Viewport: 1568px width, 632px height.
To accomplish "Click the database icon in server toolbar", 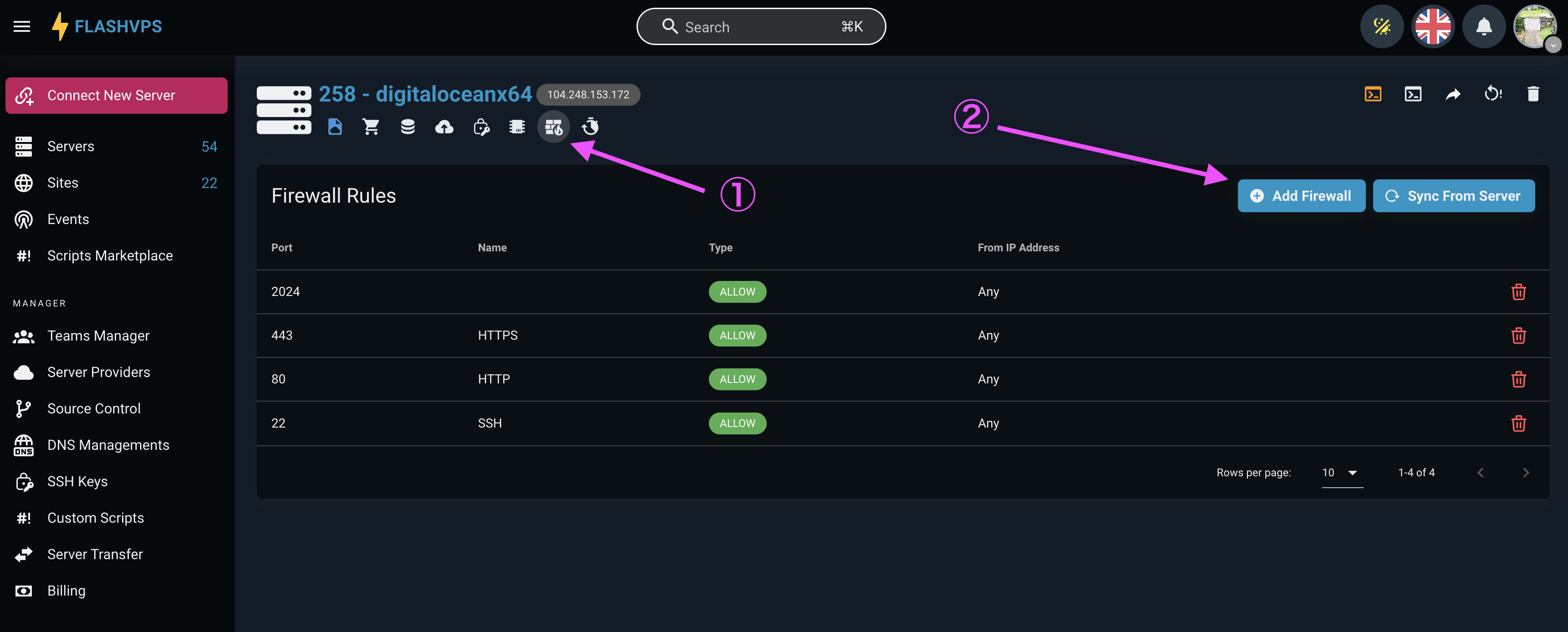I will (x=408, y=127).
